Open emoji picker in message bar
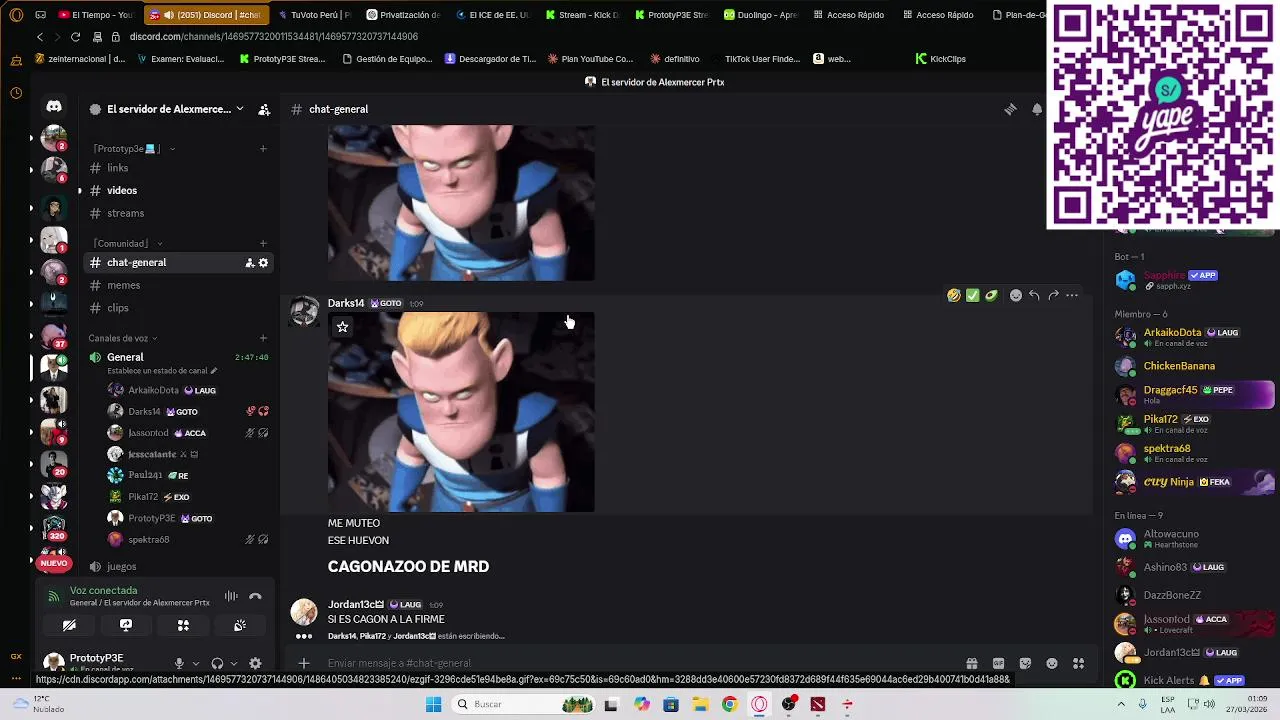This screenshot has height=720, width=1280. coord(1052,663)
